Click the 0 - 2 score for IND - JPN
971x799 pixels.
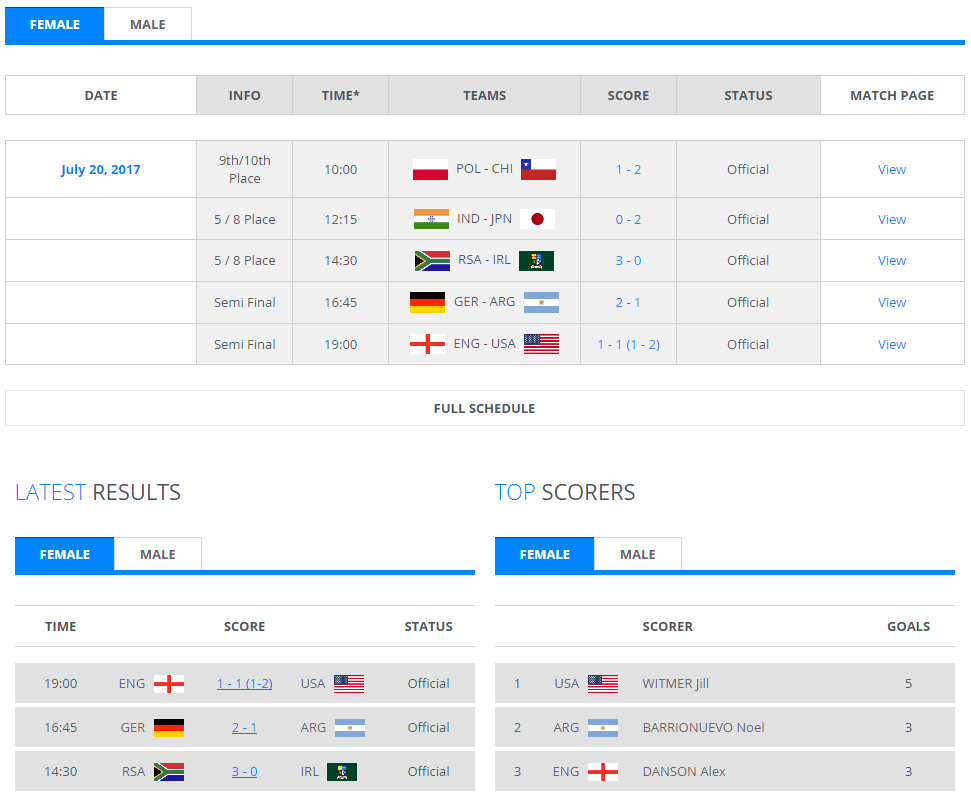click(x=628, y=219)
